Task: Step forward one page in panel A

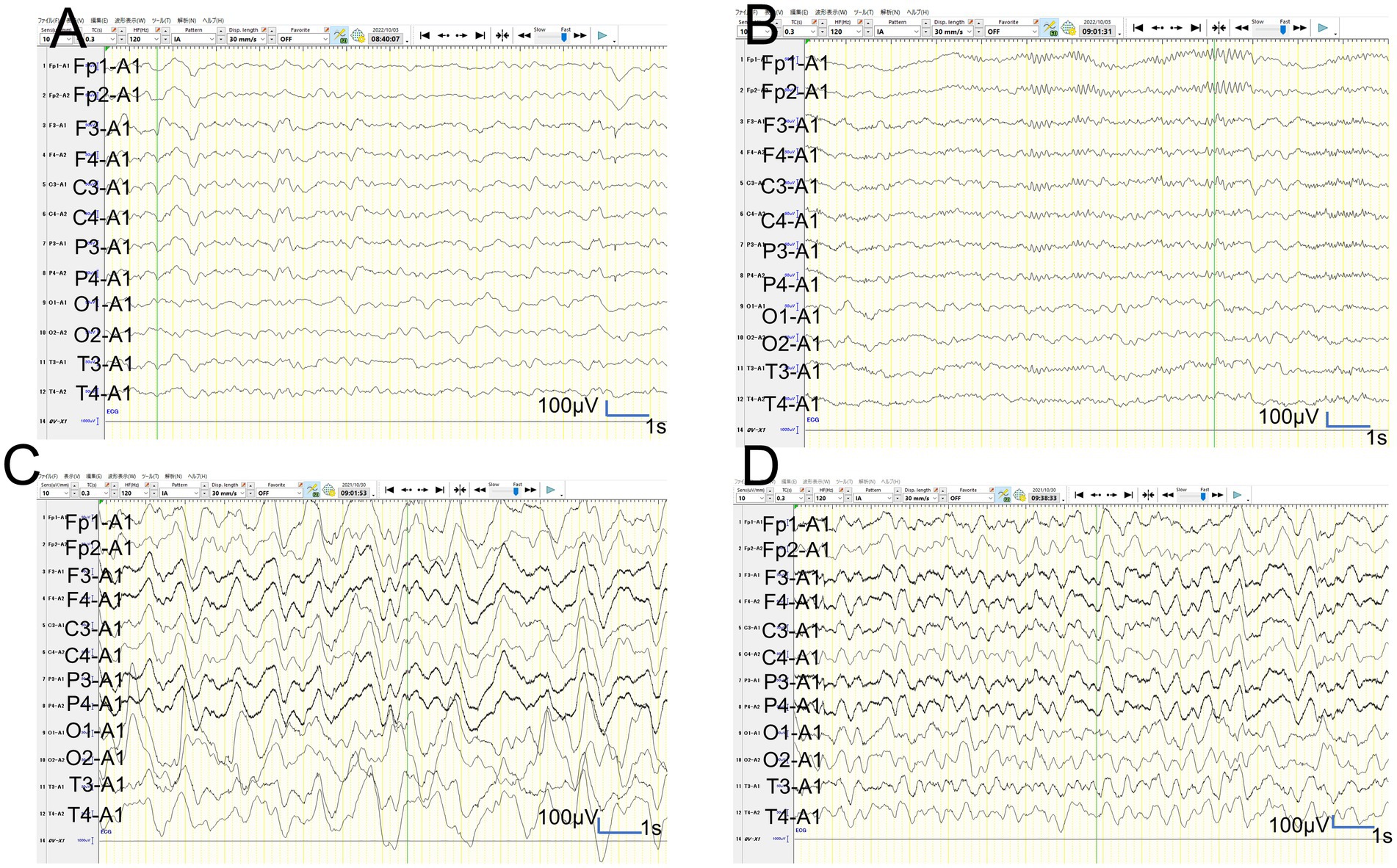Action: click(x=461, y=35)
